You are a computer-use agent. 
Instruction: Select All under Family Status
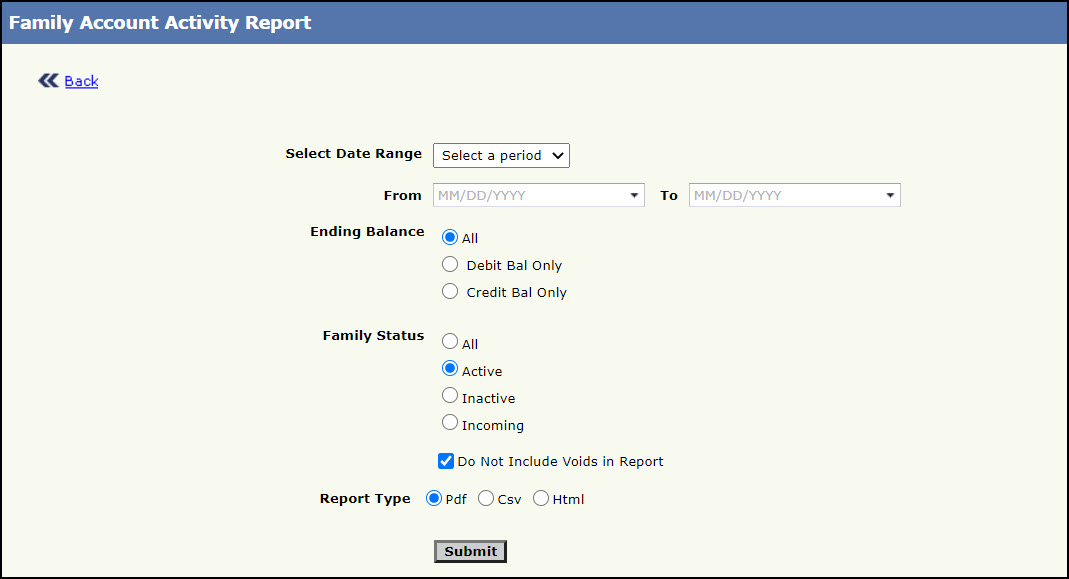pos(450,342)
